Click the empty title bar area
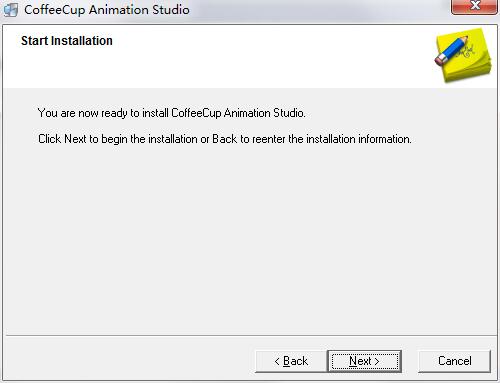 pyautogui.click(x=317, y=10)
